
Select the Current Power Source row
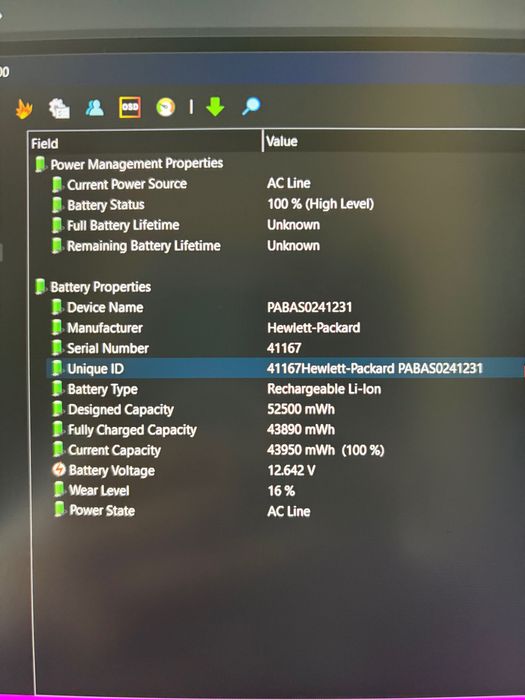click(x=288, y=183)
